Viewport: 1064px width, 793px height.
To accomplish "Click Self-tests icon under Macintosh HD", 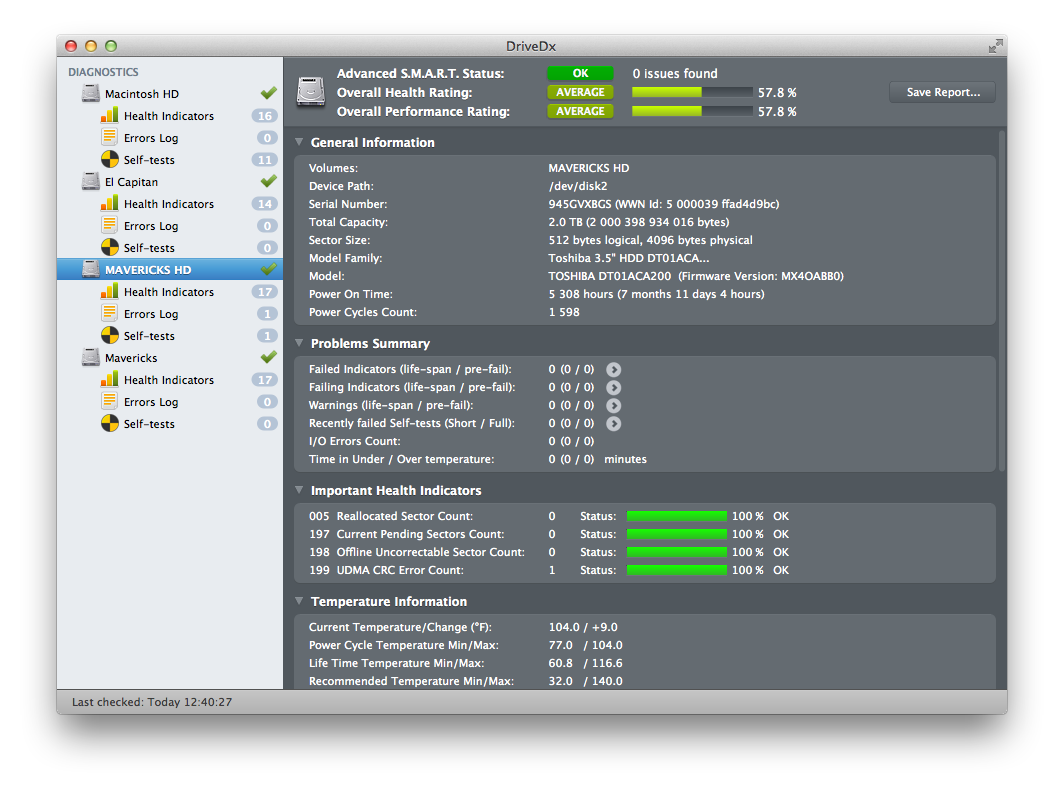I will click(x=109, y=159).
